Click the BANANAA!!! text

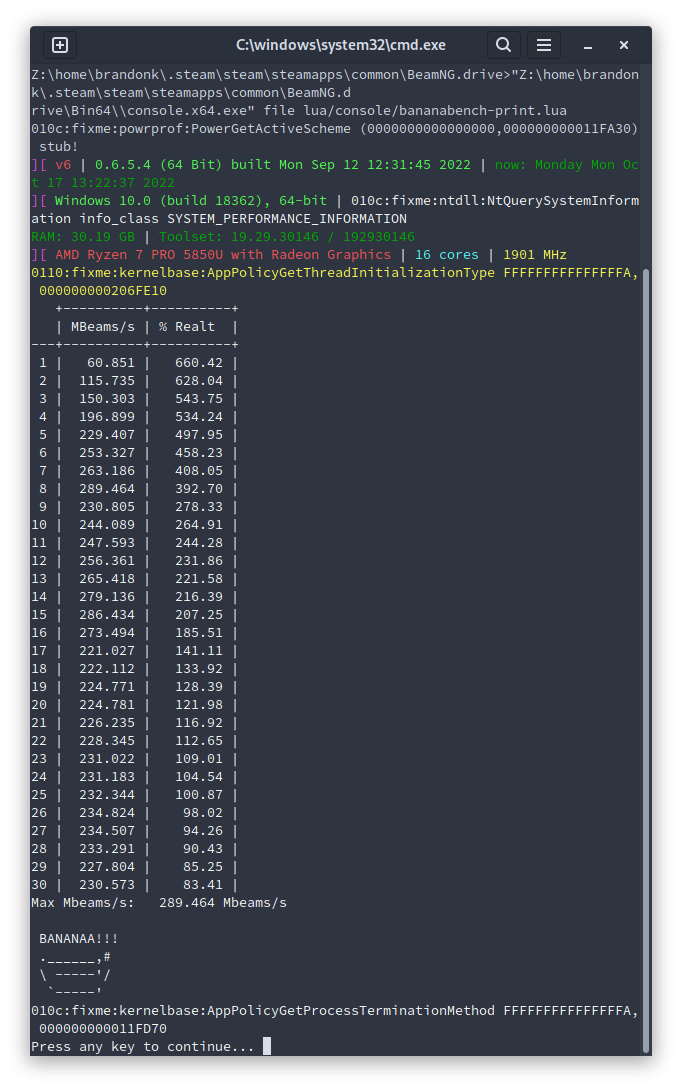(x=79, y=939)
